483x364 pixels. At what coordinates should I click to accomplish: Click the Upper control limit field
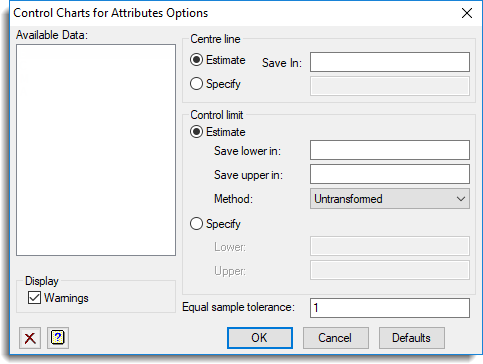[x=390, y=270]
